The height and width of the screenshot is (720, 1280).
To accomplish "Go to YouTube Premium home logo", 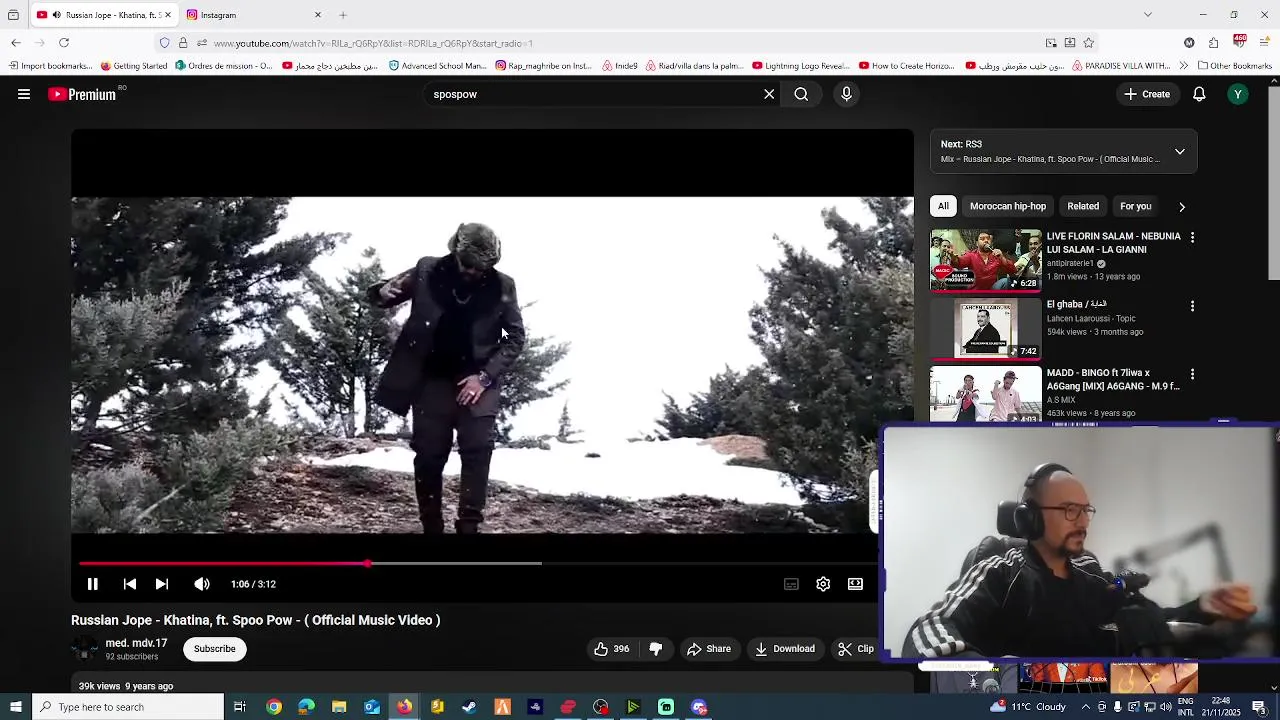I will pos(82,94).
